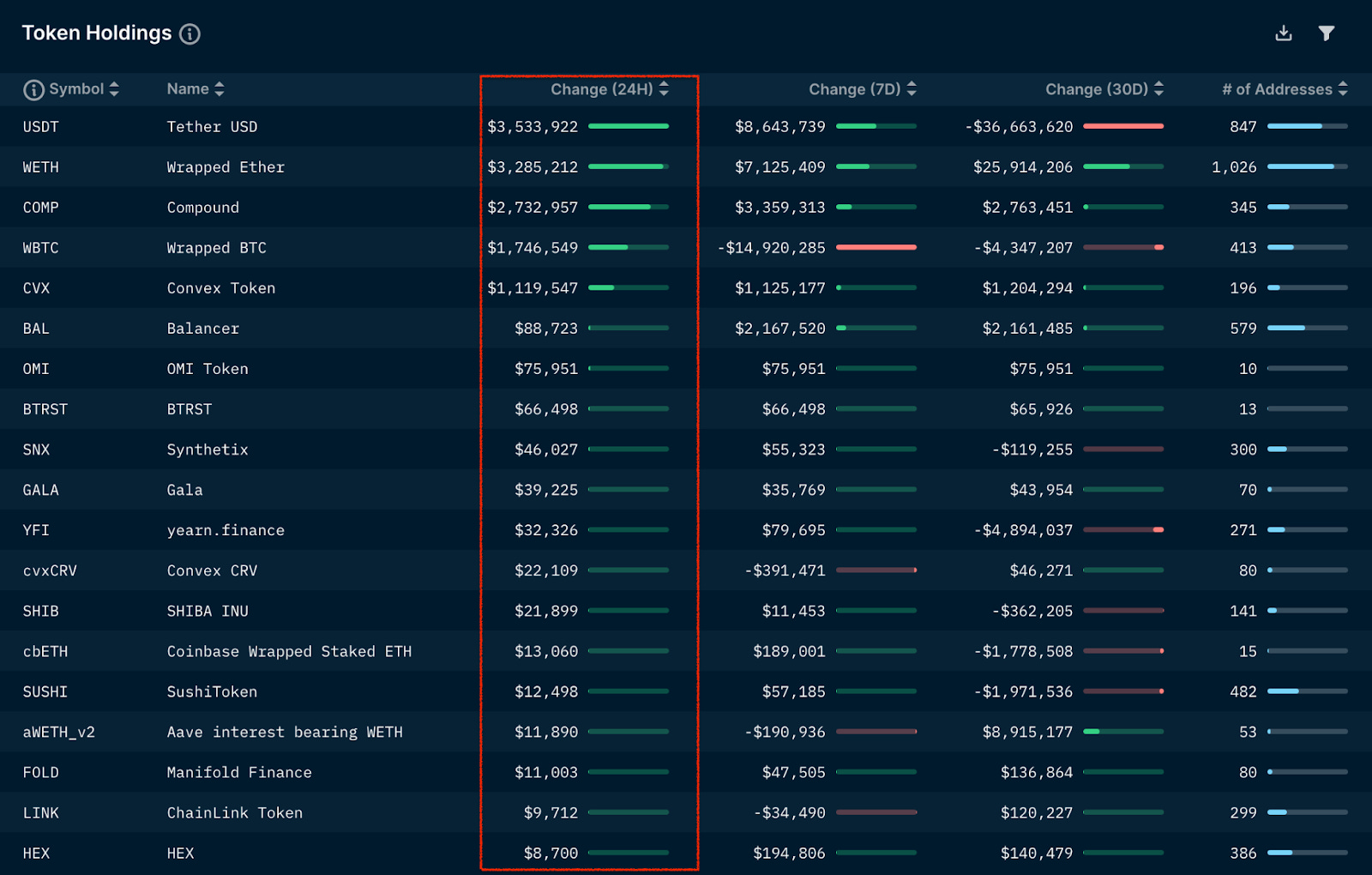Viewport: 1372px width, 875px height.
Task: Click the $1,119,547 24H change value
Action: coord(533,288)
